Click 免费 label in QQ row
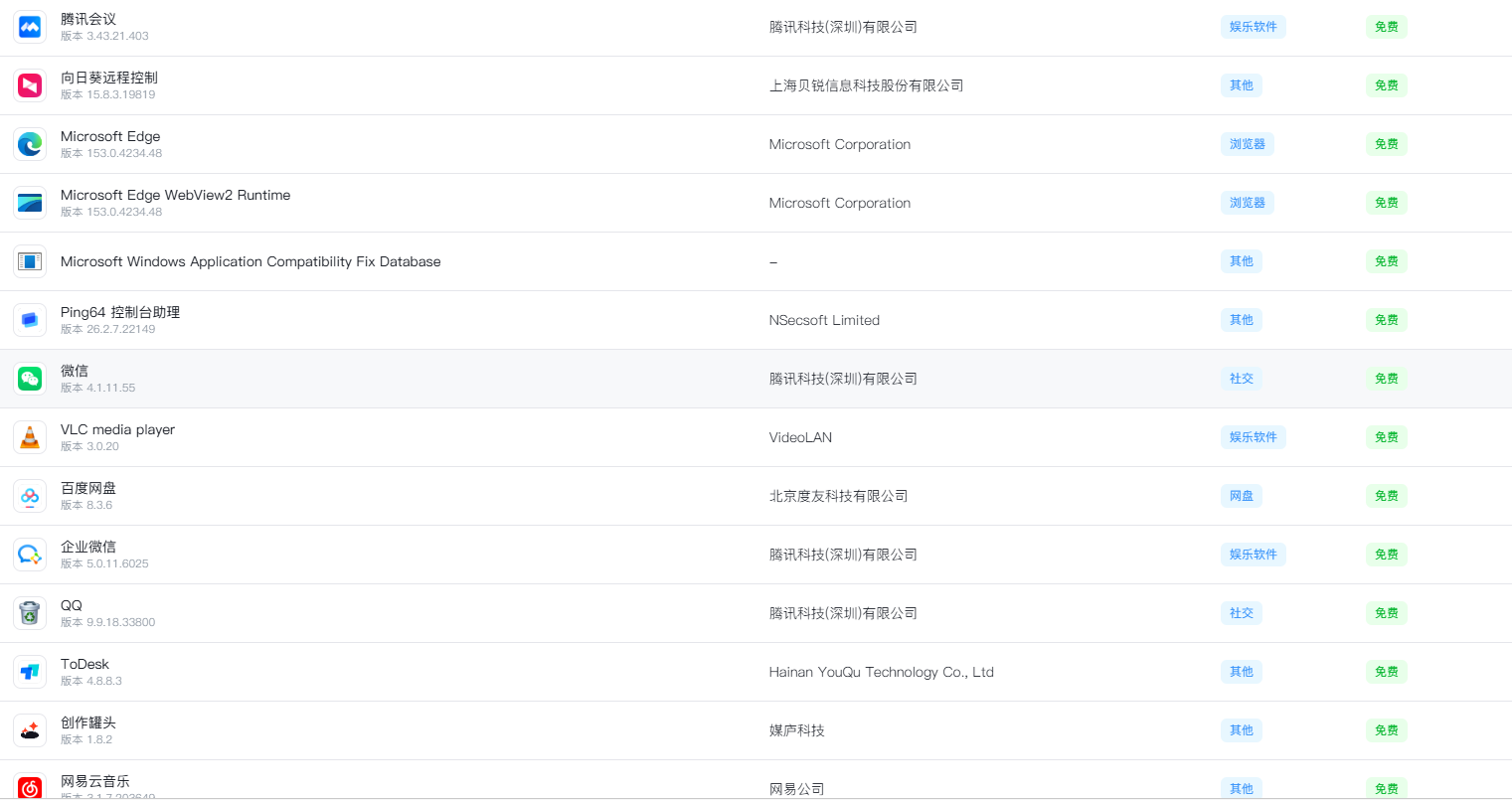 1387,613
